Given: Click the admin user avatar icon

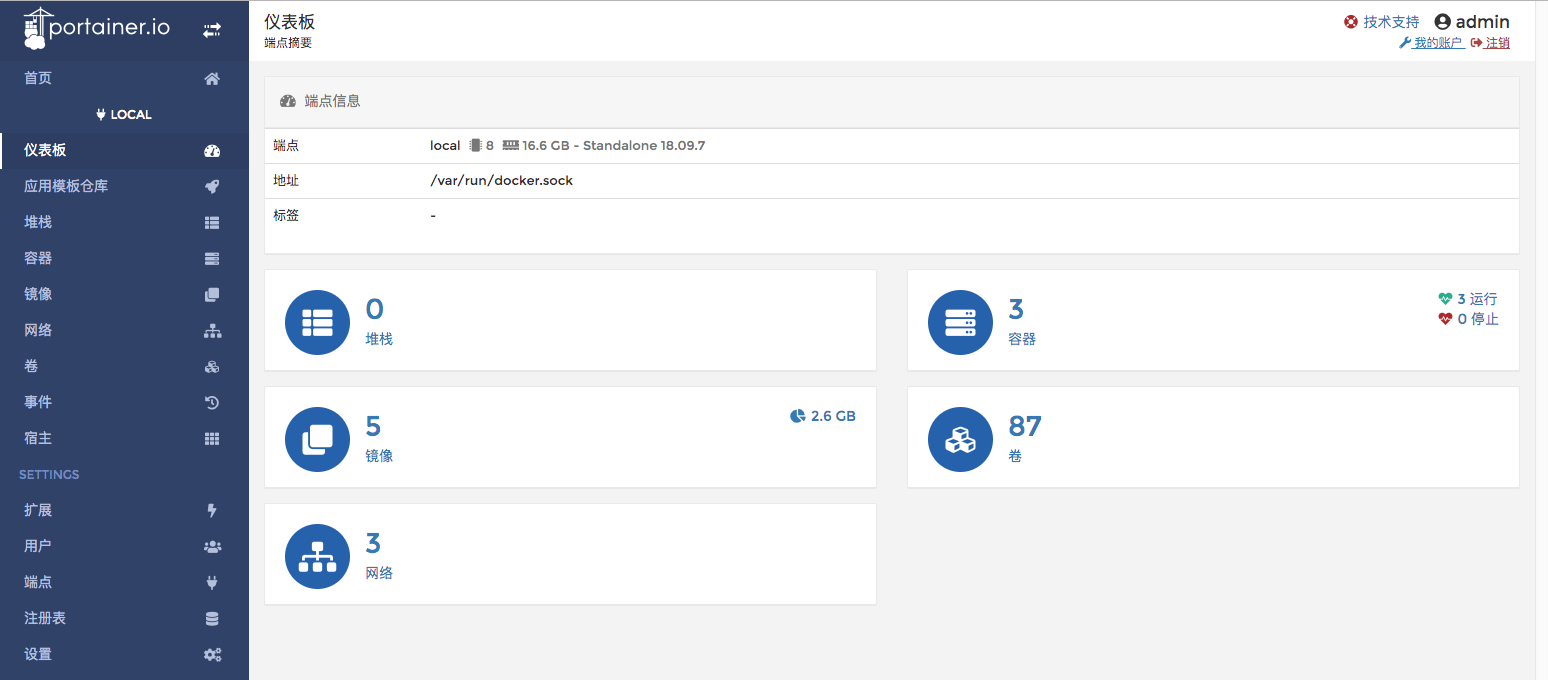Looking at the screenshot, I should pyautogui.click(x=1442, y=22).
